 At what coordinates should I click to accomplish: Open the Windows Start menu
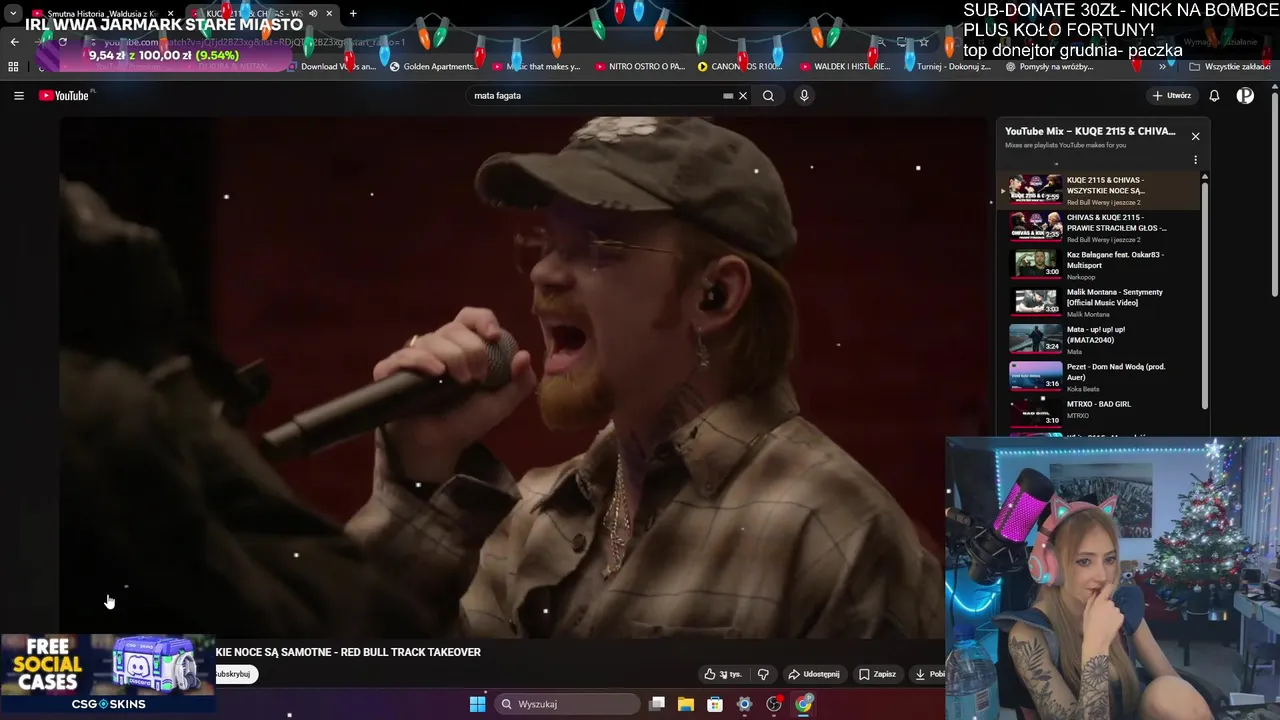(478, 704)
